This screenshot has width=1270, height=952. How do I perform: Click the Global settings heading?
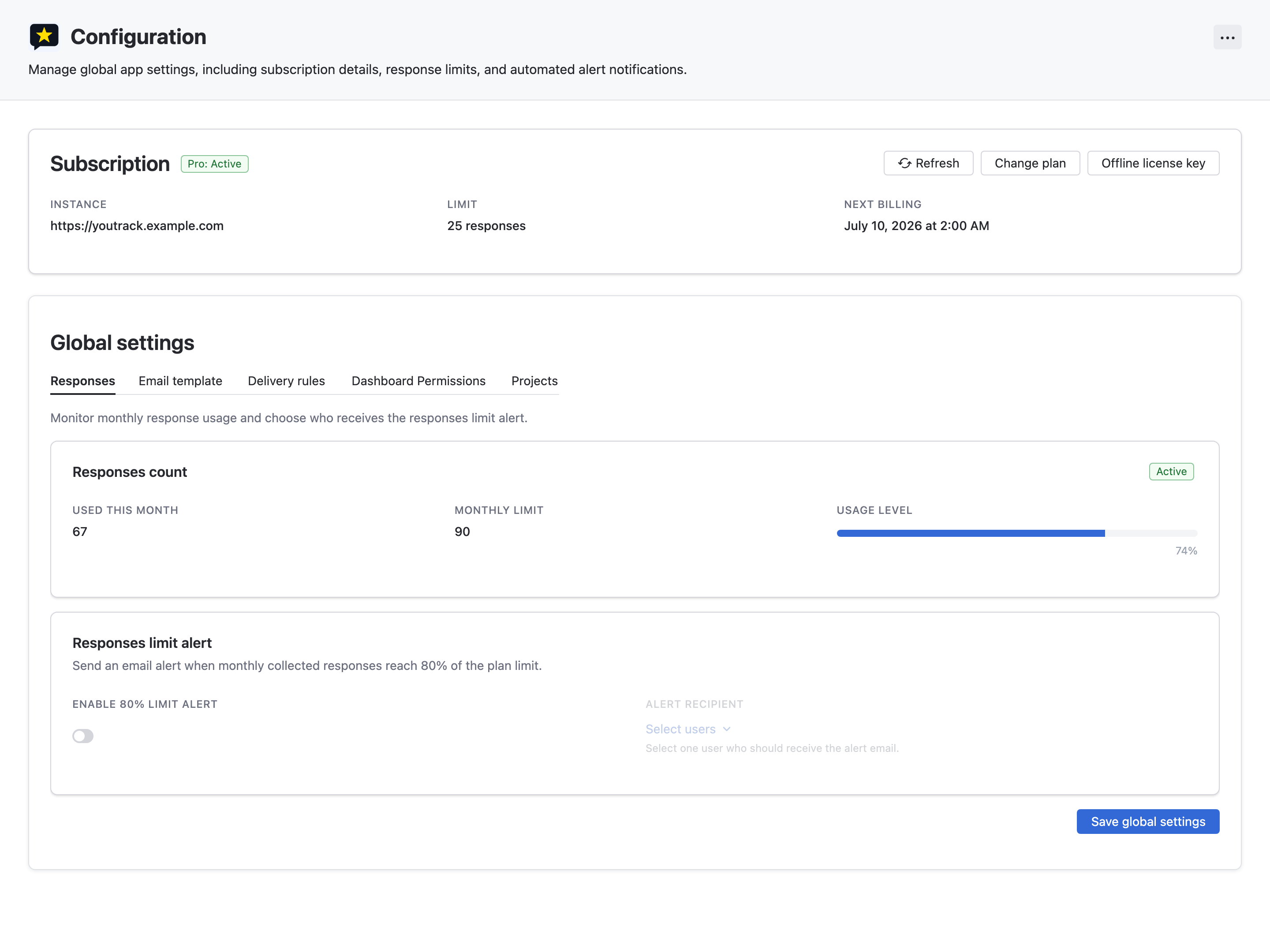coord(122,342)
